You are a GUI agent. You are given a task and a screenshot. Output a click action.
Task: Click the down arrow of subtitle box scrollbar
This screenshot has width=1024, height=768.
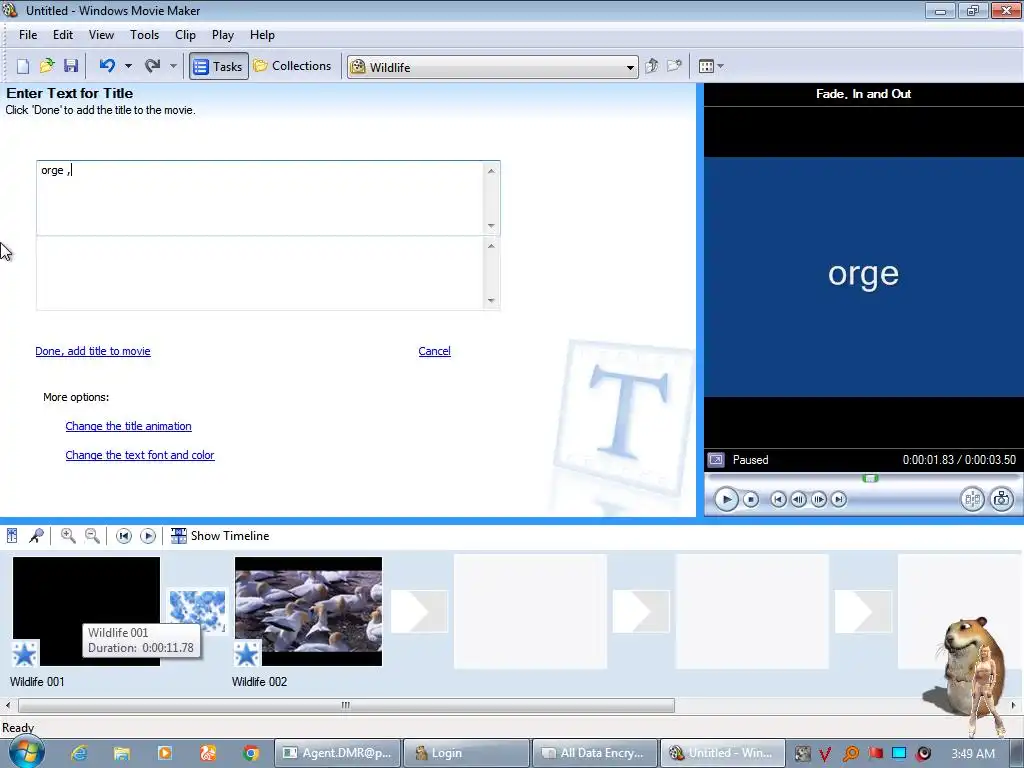coord(491,301)
